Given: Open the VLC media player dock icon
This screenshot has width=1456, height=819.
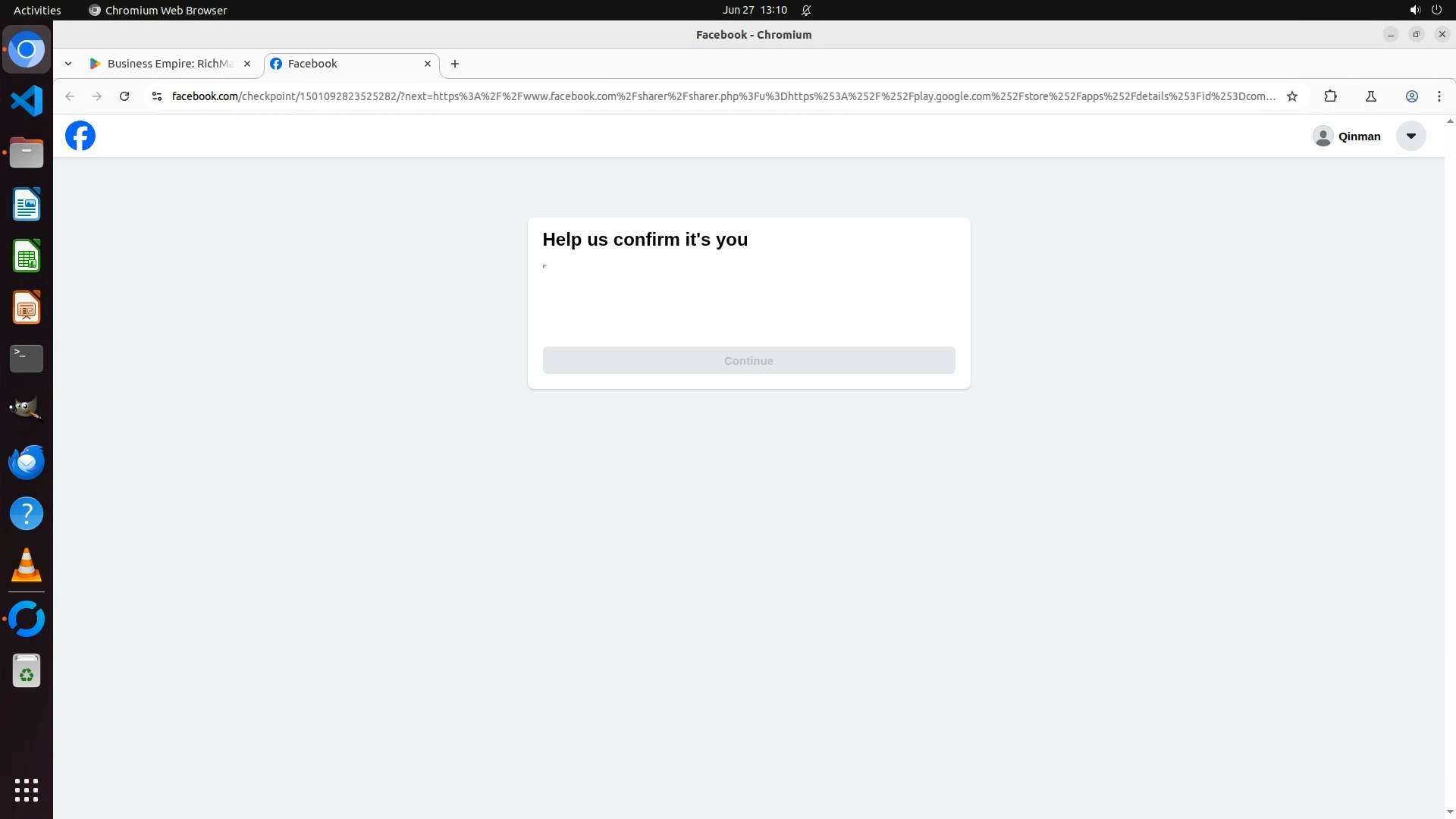Looking at the screenshot, I should (27, 566).
